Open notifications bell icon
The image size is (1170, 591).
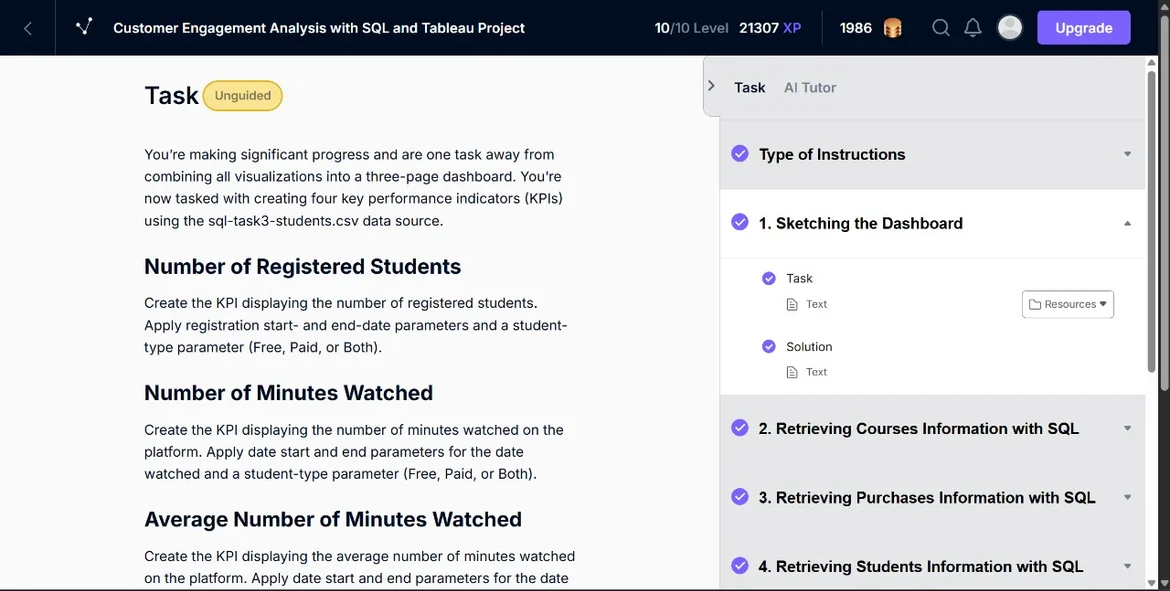tap(972, 28)
